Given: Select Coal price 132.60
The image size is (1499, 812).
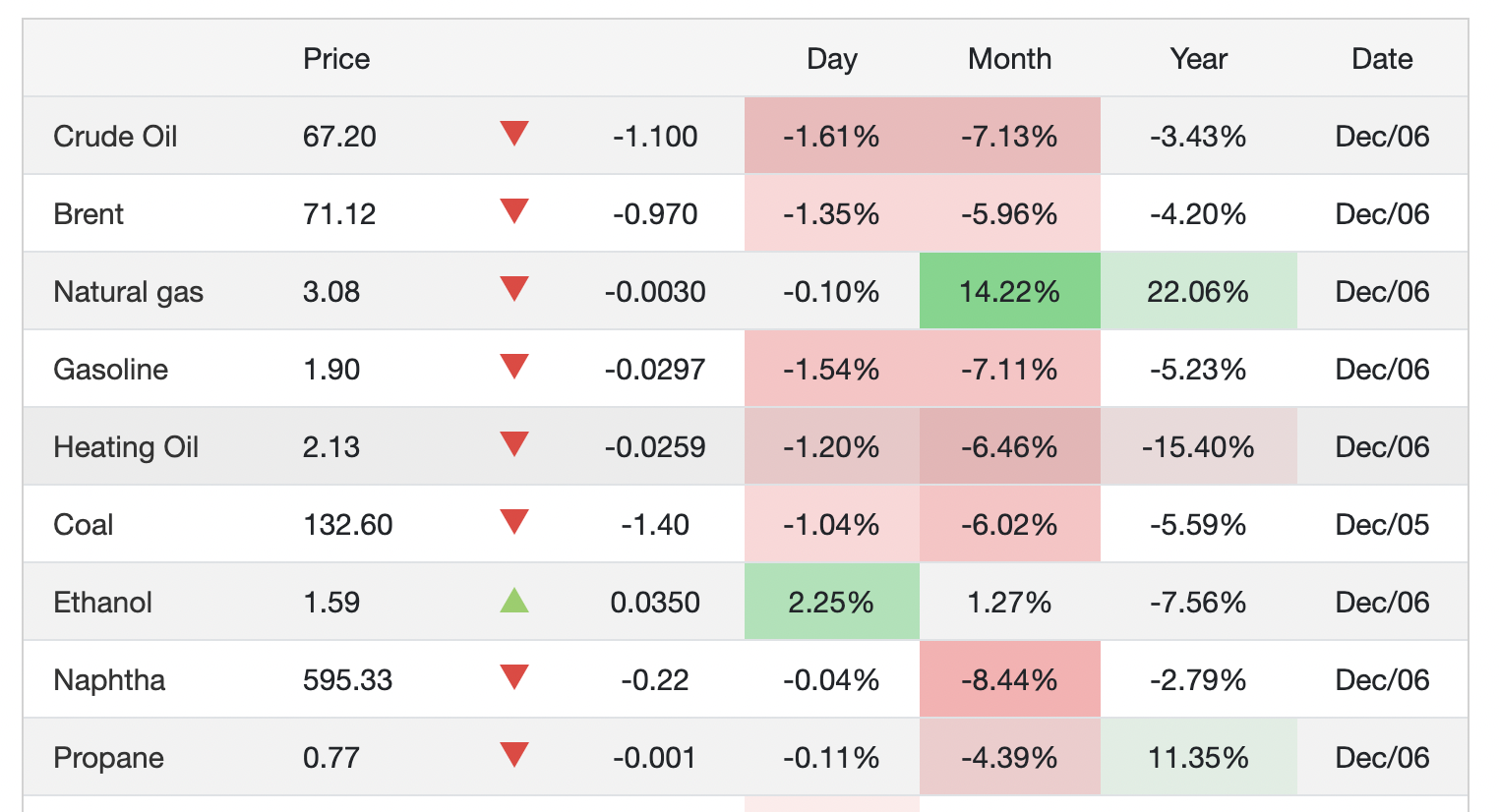Looking at the screenshot, I should [x=348, y=525].
